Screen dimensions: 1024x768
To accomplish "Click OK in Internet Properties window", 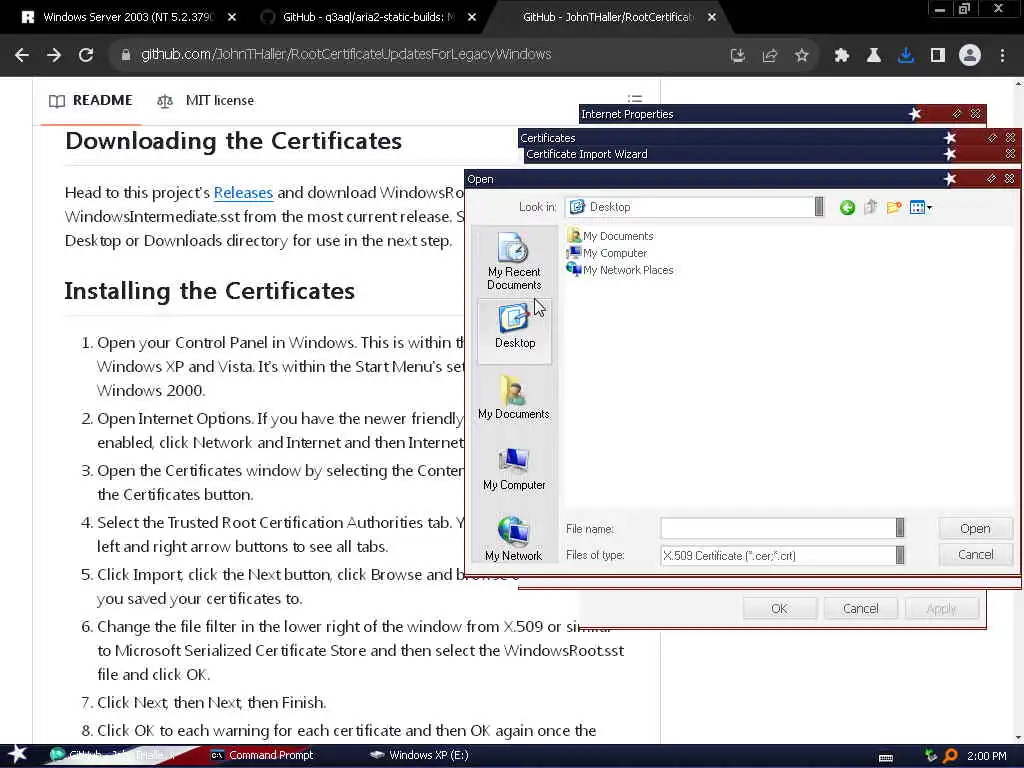I will 779,609.
